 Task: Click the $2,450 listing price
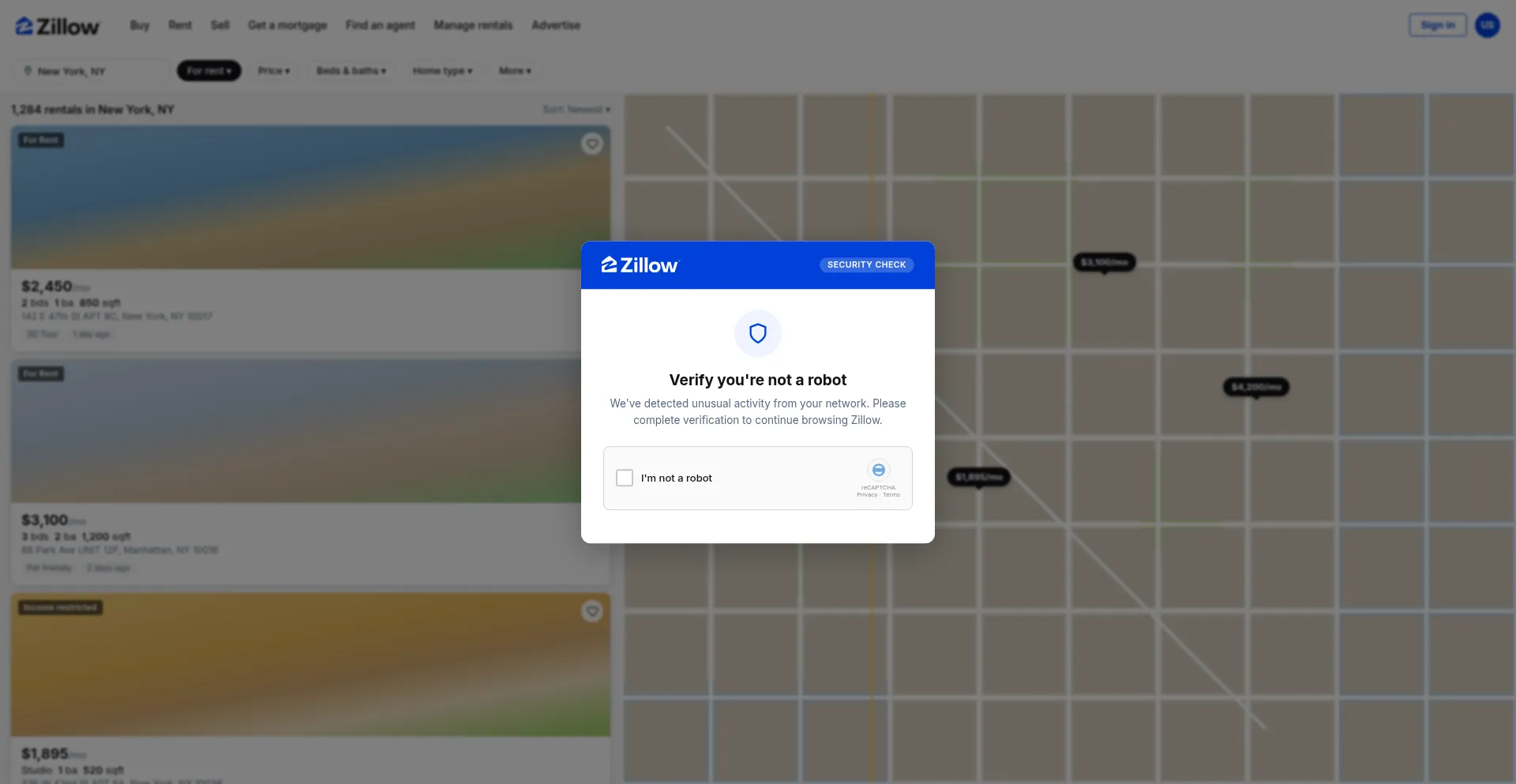(x=47, y=286)
